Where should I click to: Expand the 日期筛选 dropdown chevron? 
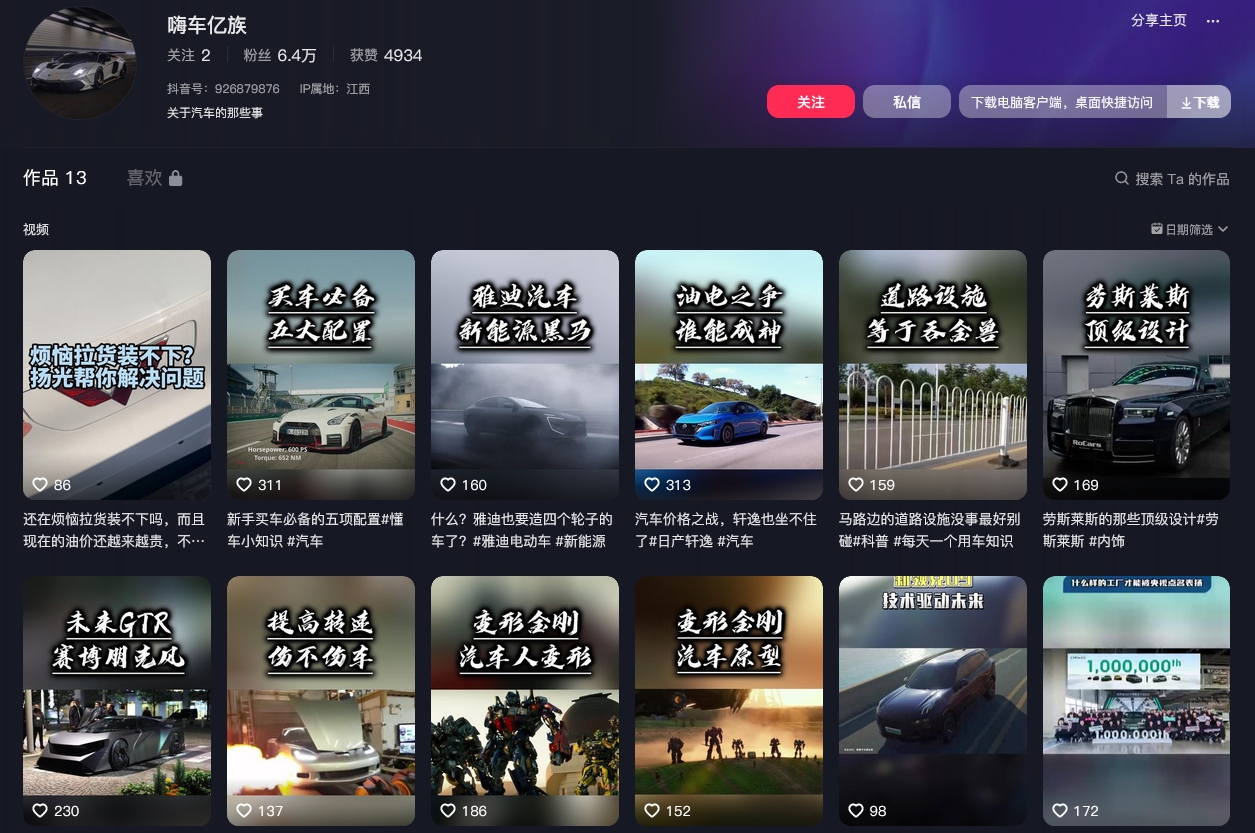1223,229
